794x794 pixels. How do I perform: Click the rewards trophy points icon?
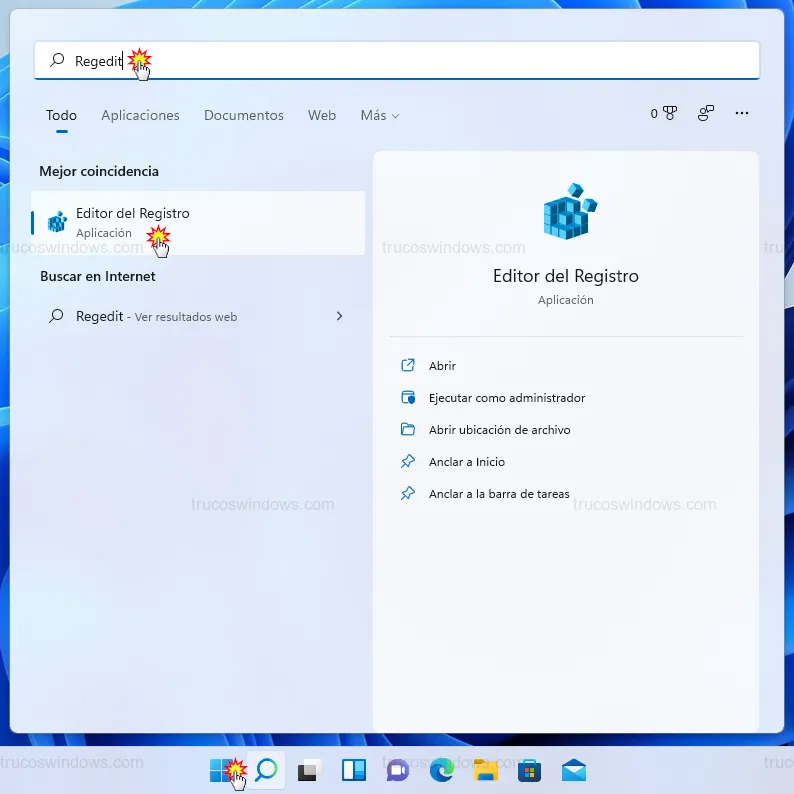(664, 114)
